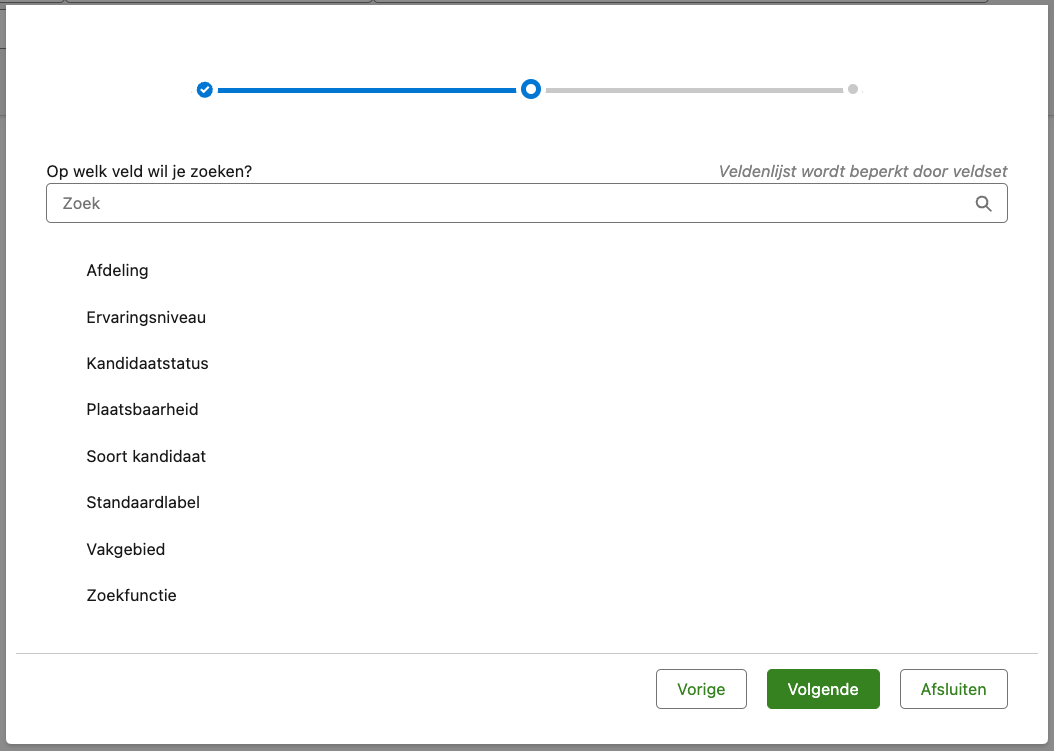The image size is (1054, 751).
Task: Click the current step circle indicator
Action: tap(531, 90)
